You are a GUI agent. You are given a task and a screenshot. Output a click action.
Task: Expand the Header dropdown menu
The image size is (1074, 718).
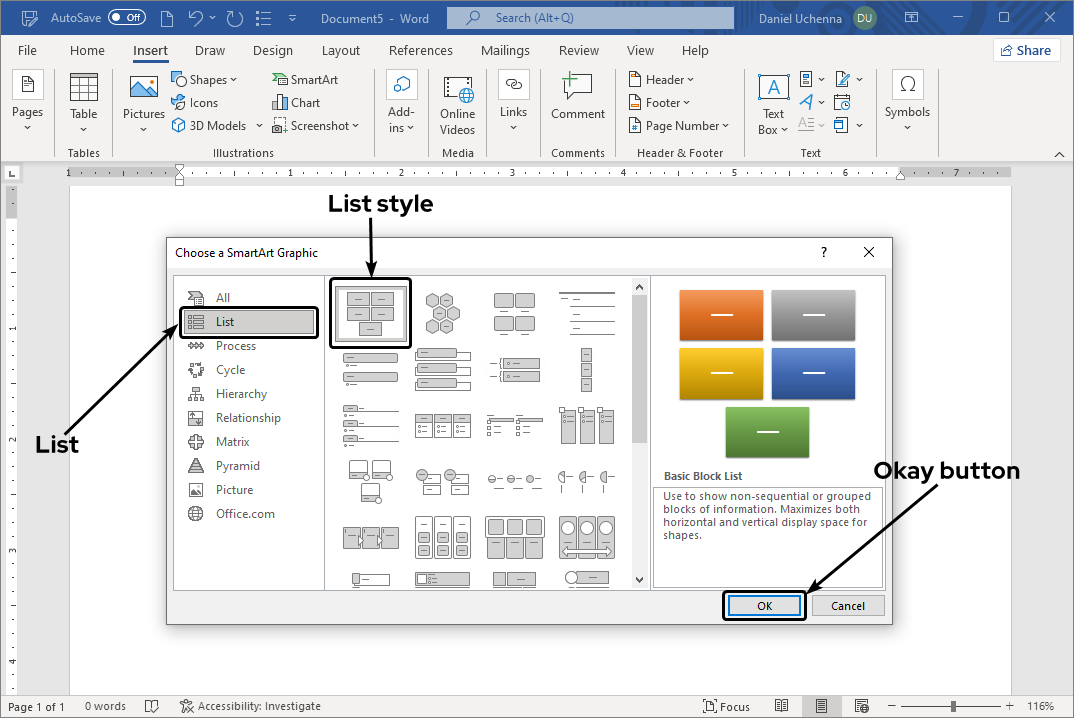[x=661, y=80]
